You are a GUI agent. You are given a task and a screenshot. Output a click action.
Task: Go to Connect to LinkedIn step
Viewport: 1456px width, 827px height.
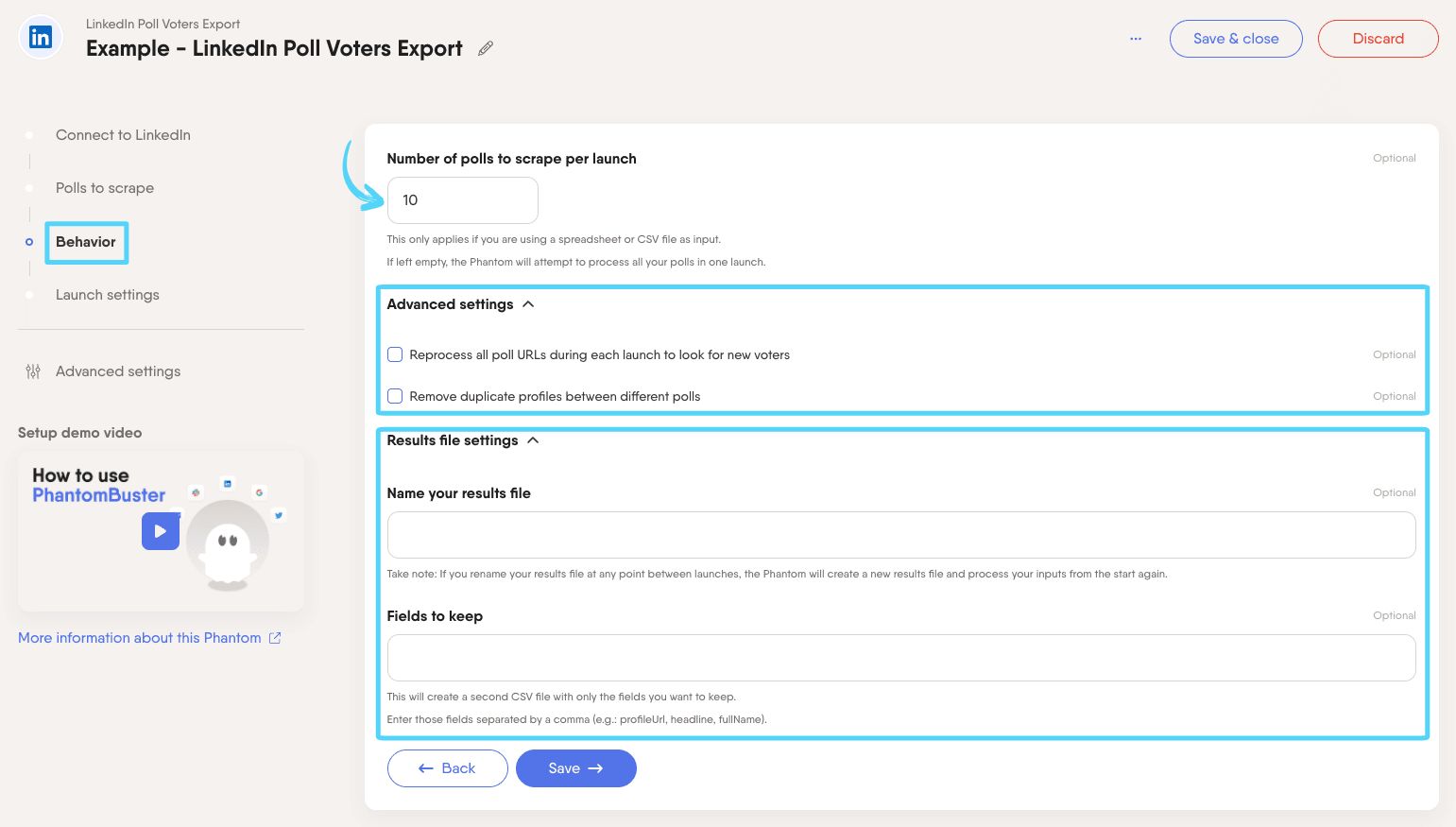123,135
